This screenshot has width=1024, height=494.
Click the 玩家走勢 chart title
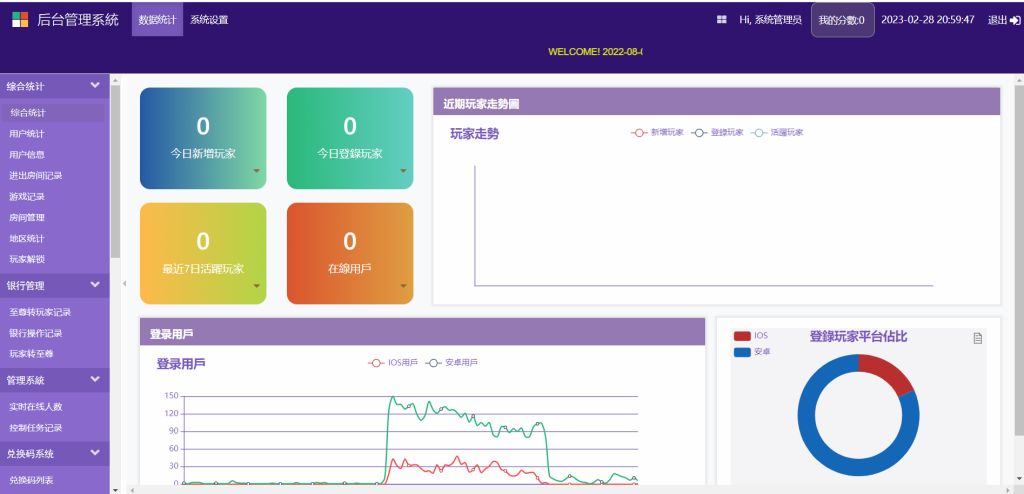click(x=475, y=134)
